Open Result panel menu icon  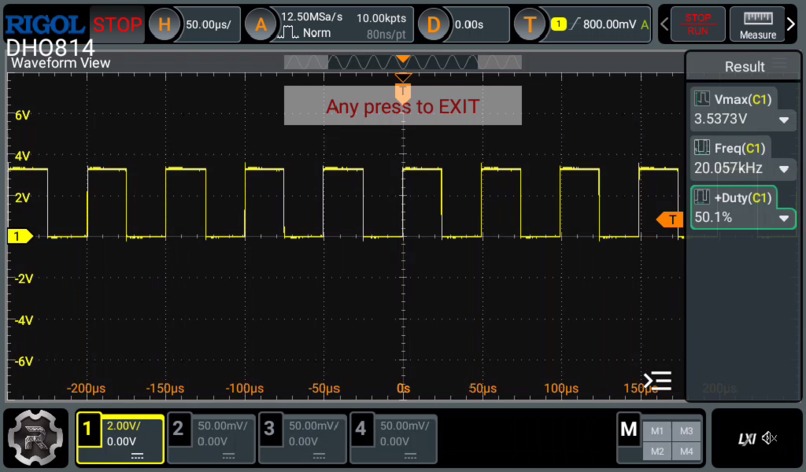click(x=780, y=64)
